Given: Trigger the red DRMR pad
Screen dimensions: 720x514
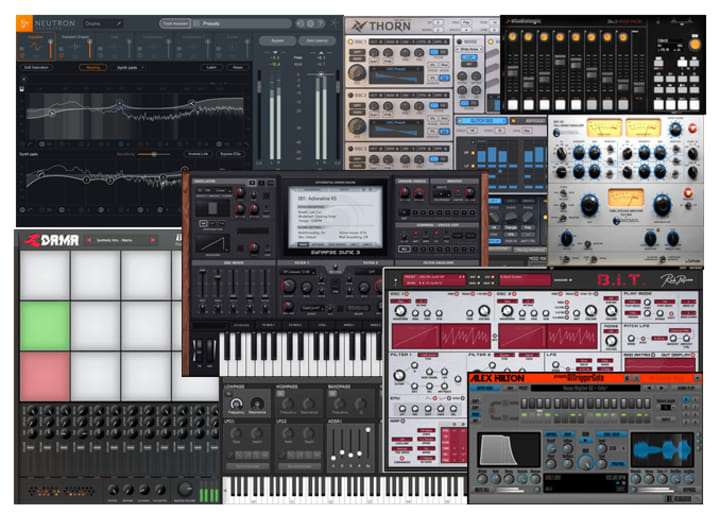Looking at the screenshot, I should click(x=45, y=376).
